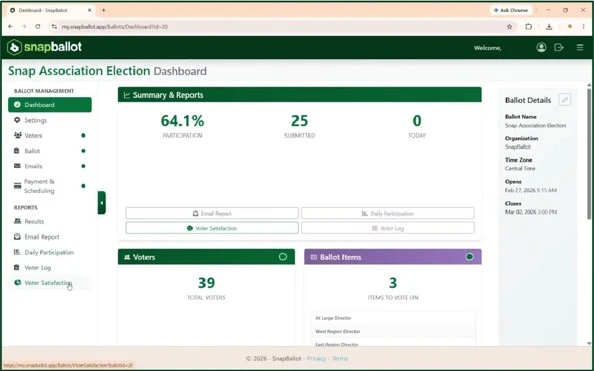Screen dimensions: 594x371
Task: Select the Dashboard - SnapBallot browser tab
Action: tap(50, 10)
